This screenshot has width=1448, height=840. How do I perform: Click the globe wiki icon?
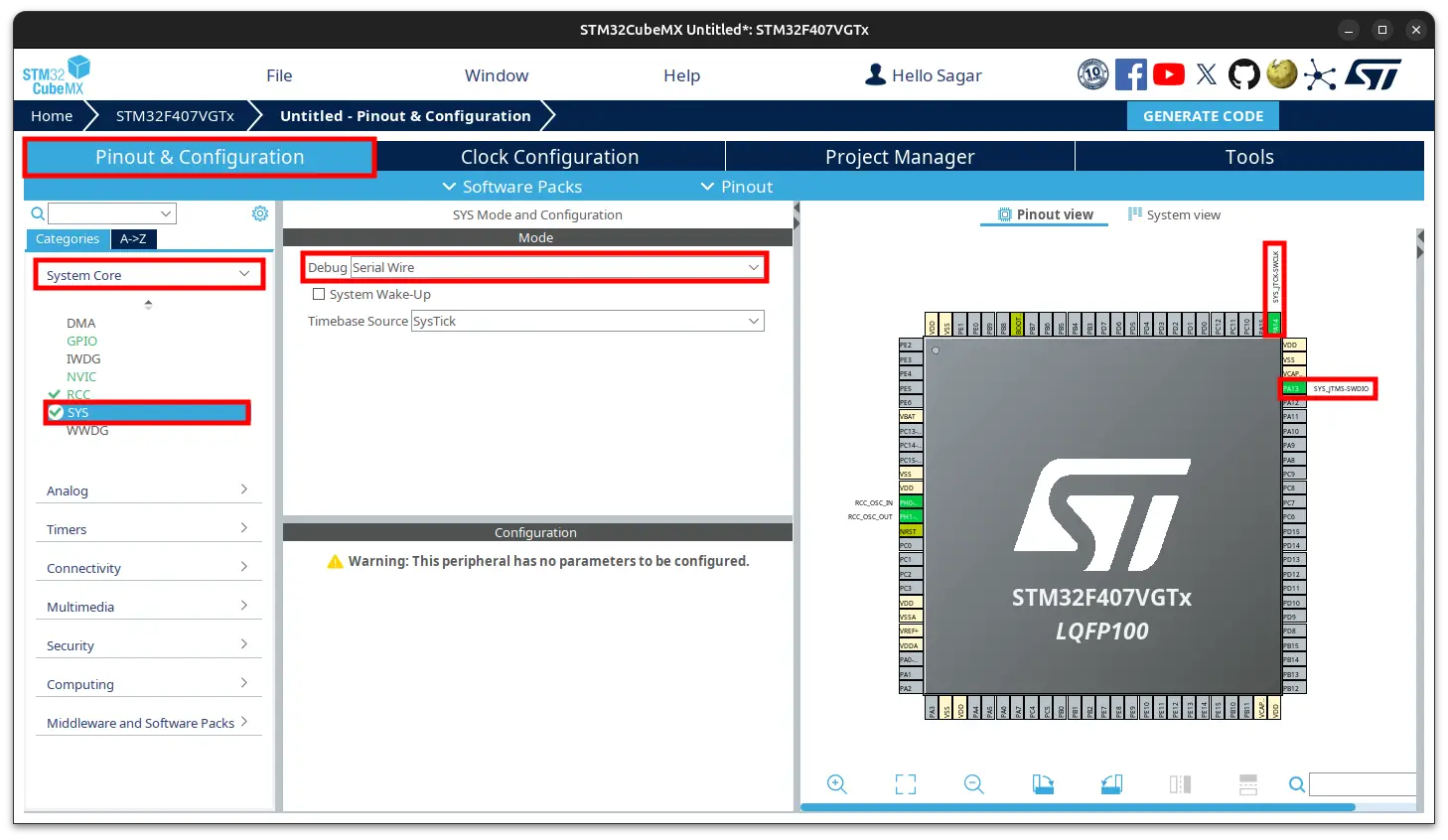tap(1281, 73)
